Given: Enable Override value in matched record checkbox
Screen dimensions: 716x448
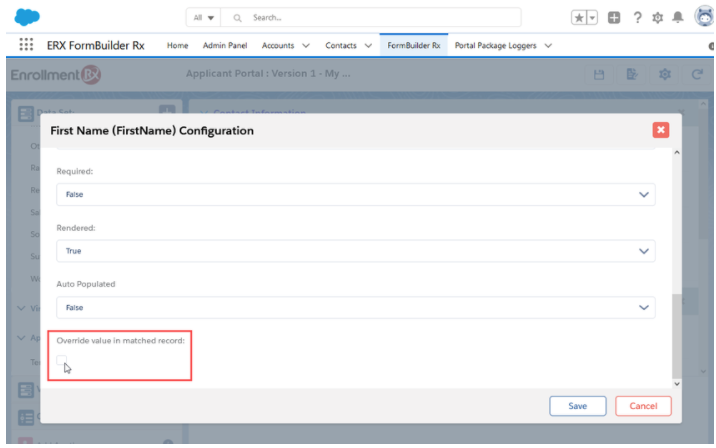Looking at the screenshot, I should tap(62, 361).
